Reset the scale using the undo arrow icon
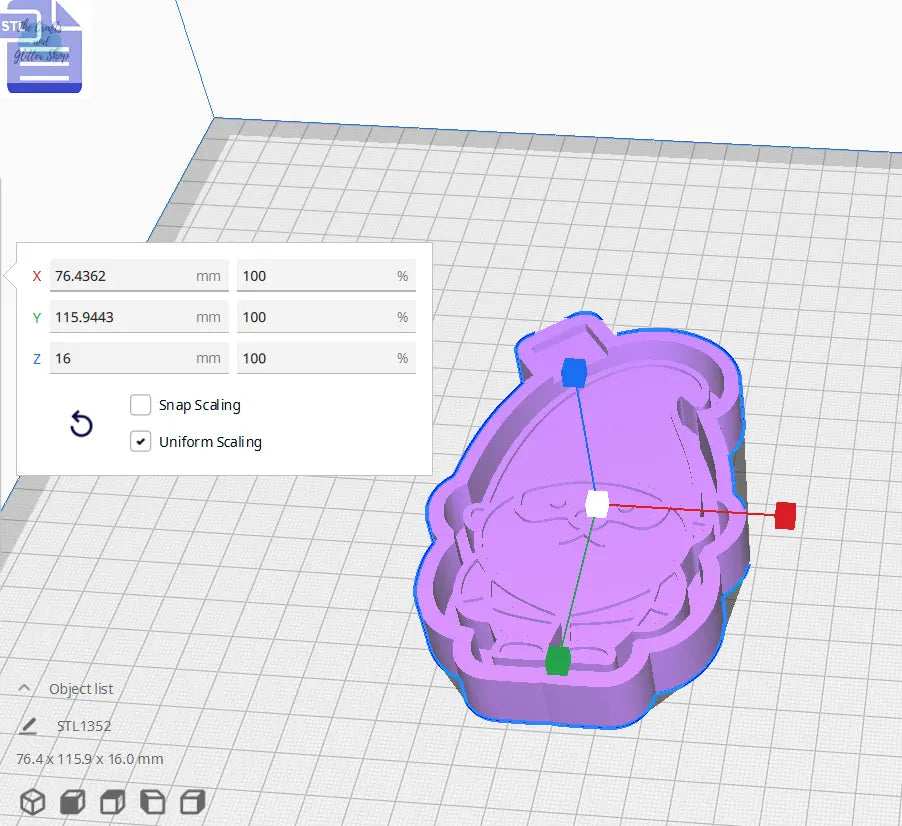Screen dimensions: 902x826 pyautogui.click(x=80, y=424)
